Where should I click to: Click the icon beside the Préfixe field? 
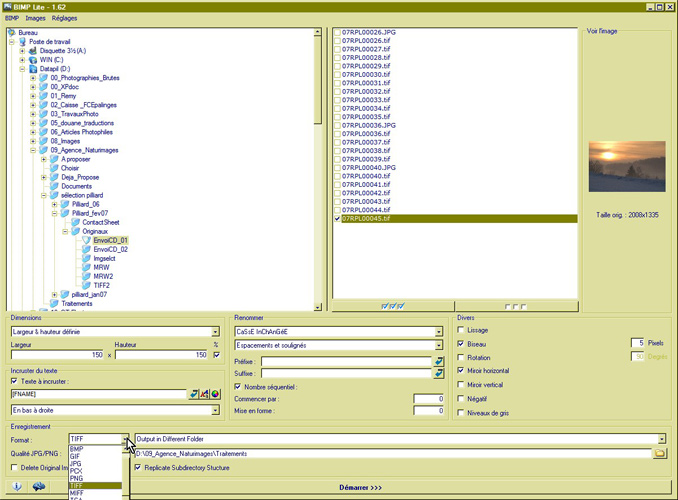(438, 360)
